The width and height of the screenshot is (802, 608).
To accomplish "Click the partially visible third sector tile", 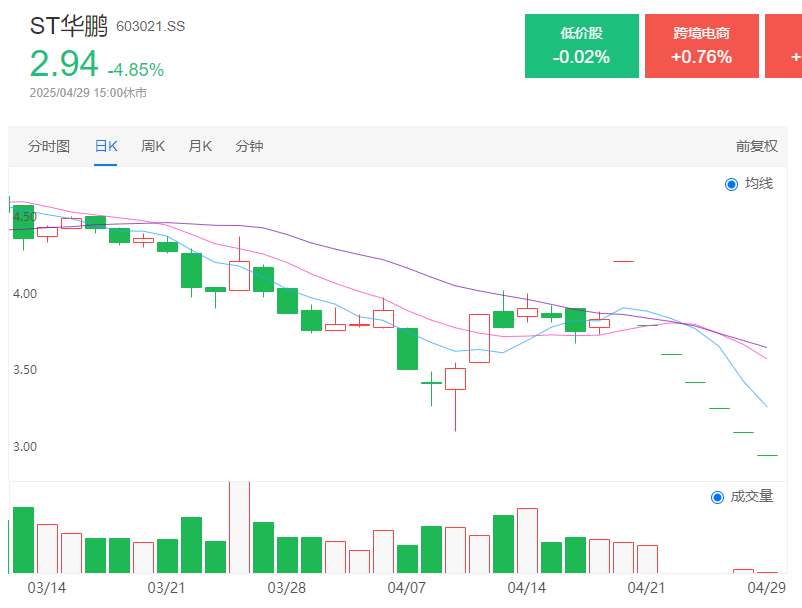I will 784,46.
